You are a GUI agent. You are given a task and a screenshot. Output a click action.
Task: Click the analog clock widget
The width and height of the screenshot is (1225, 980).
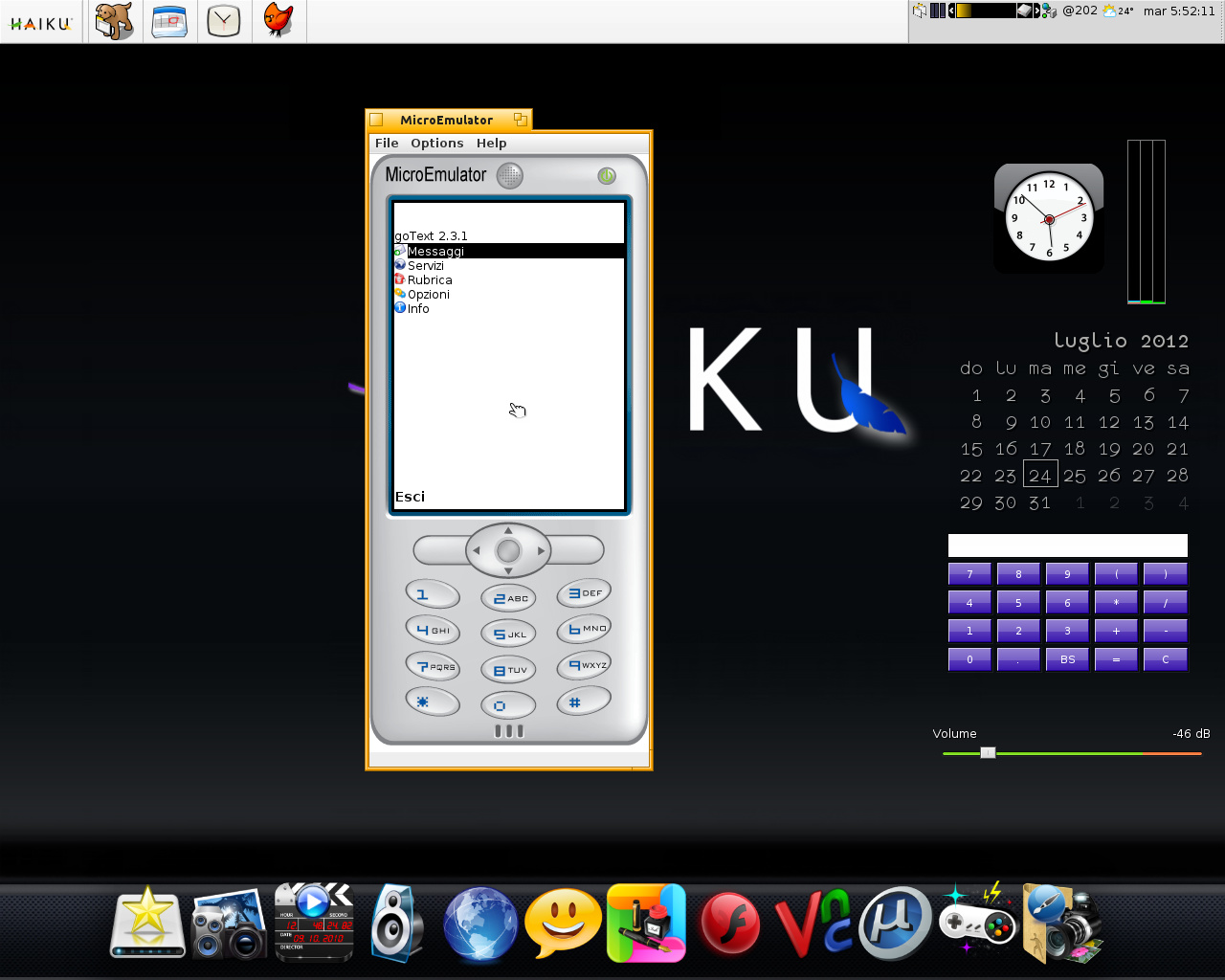point(1049,218)
